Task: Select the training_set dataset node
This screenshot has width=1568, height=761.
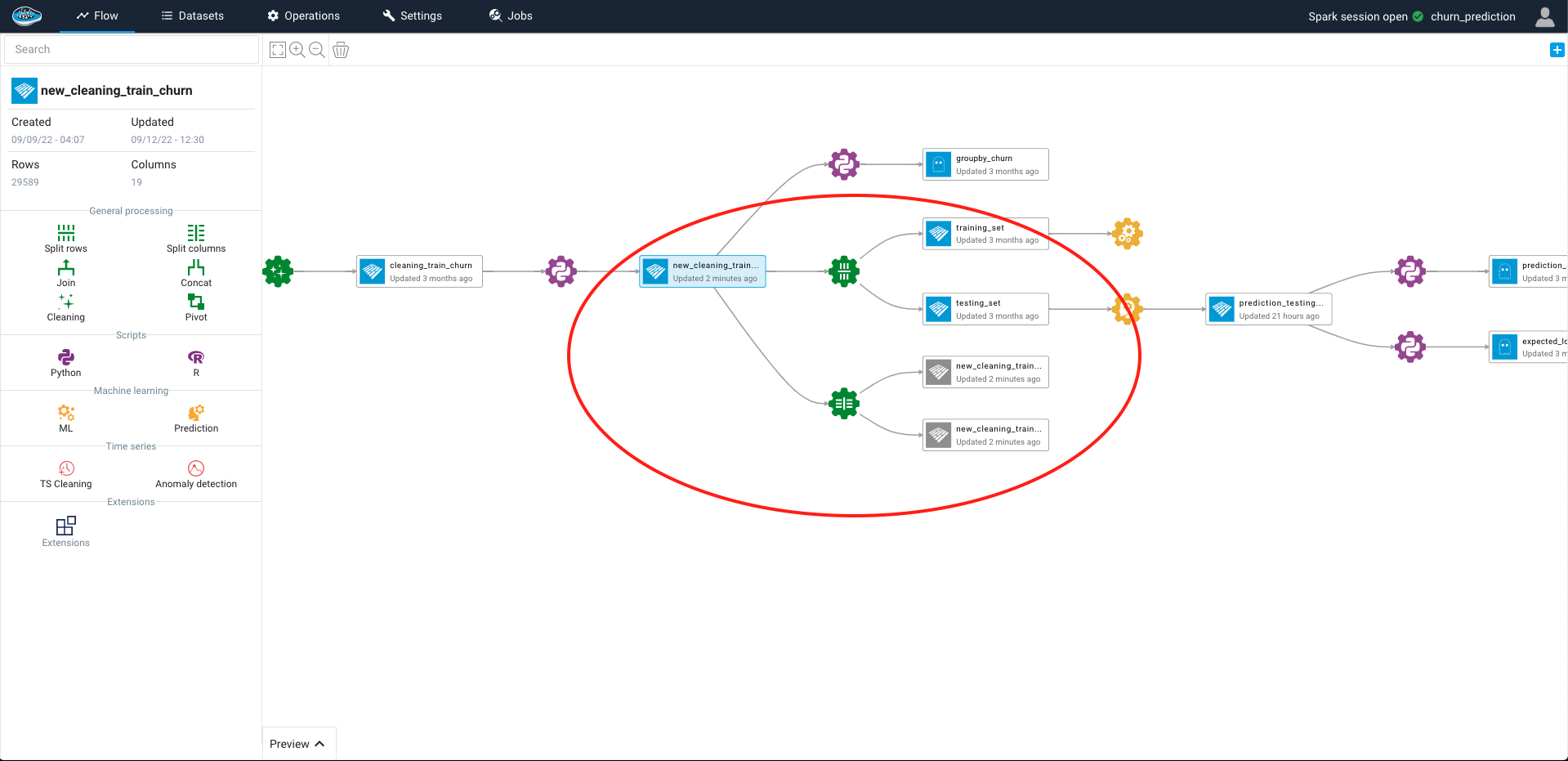Action: (x=985, y=234)
